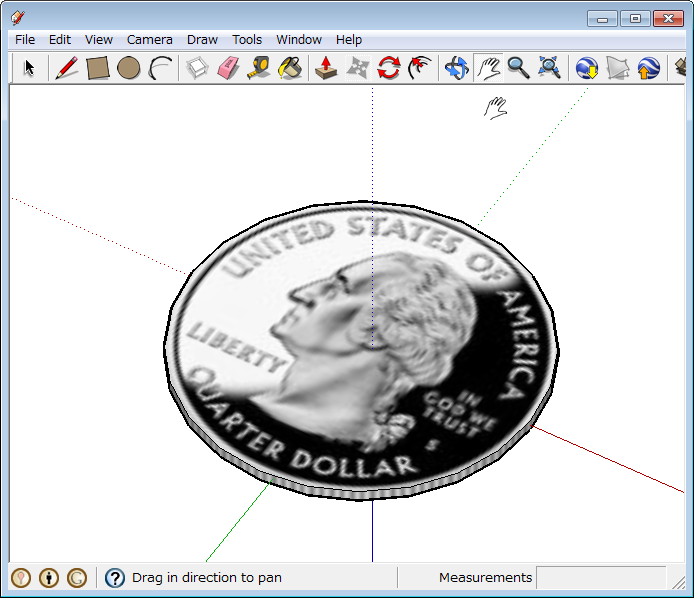Switch to the Orbit camera tool
This screenshot has height=598, width=694.
click(457, 68)
